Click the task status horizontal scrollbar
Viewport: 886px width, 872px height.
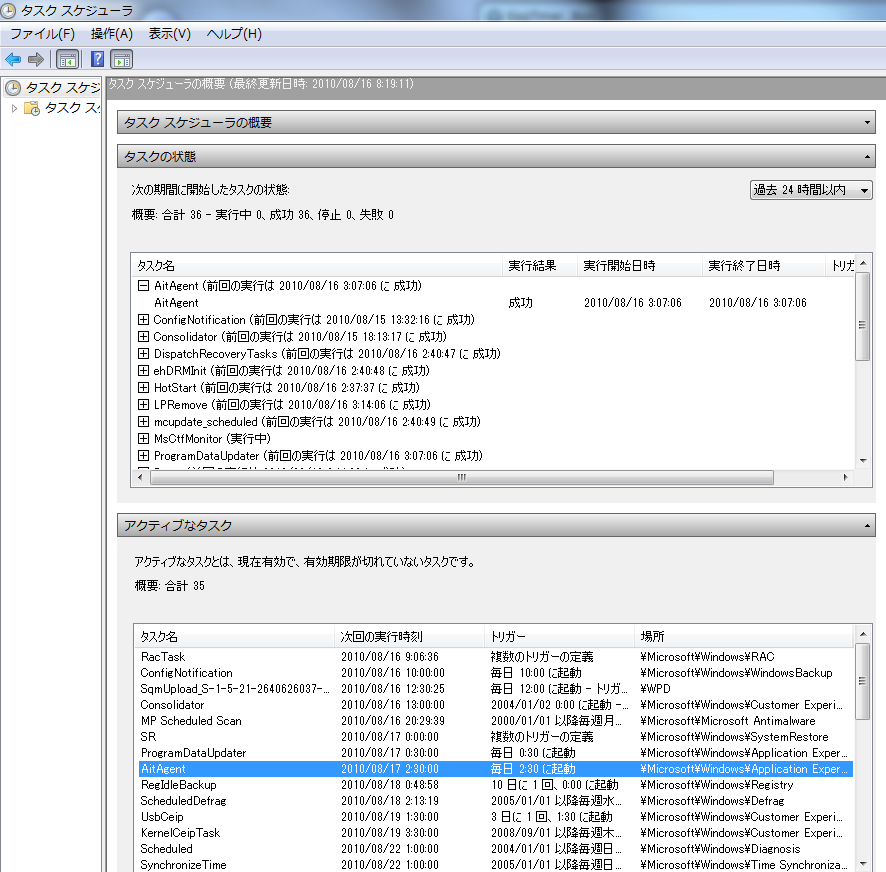coord(460,478)
